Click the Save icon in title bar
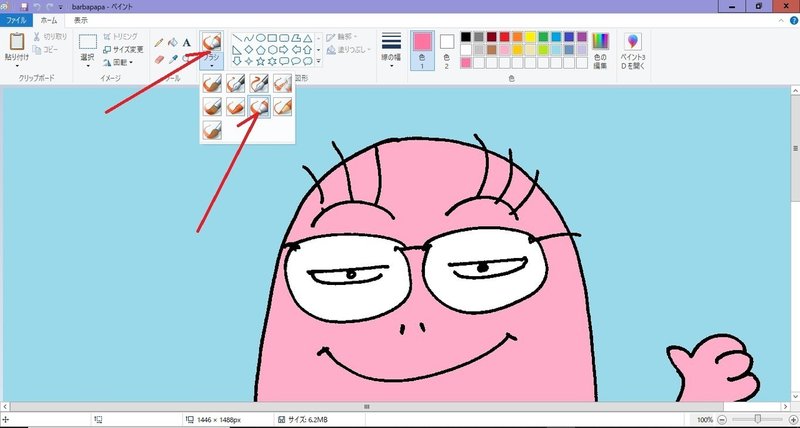The height and width of the screenshot is (428, 800). click(x=24, y=7)
